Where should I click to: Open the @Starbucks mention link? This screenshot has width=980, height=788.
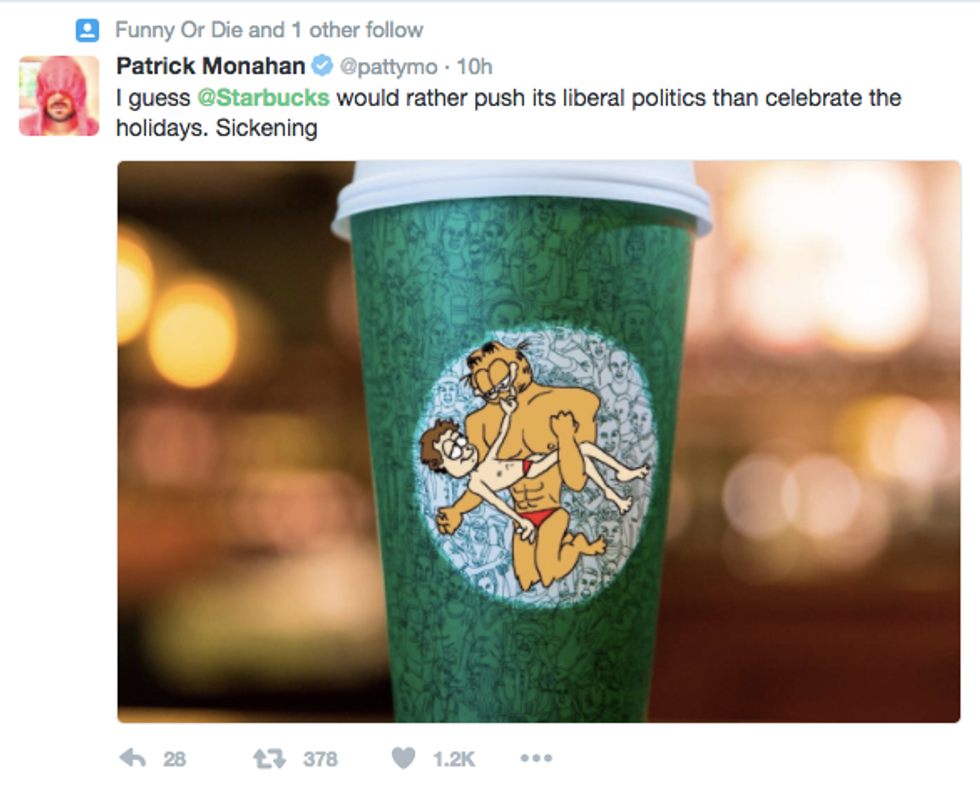pos(262,98)
